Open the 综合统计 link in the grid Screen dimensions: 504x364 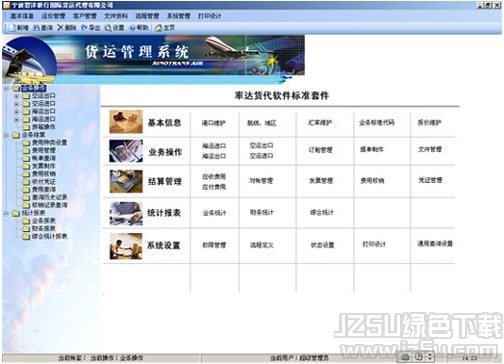pos(322,212)
